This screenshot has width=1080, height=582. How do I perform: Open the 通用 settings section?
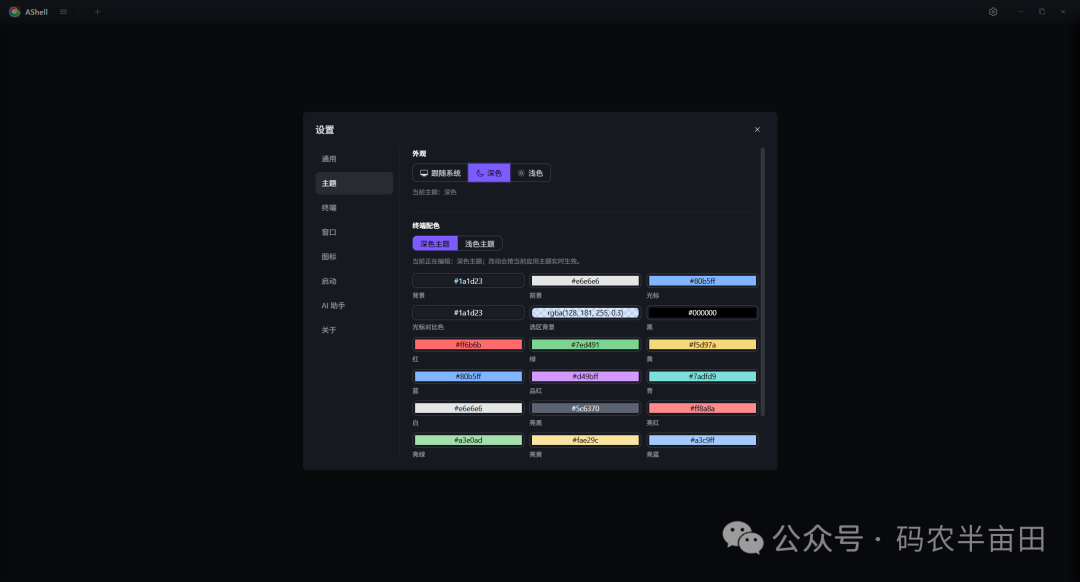click(x=354, y=158)
